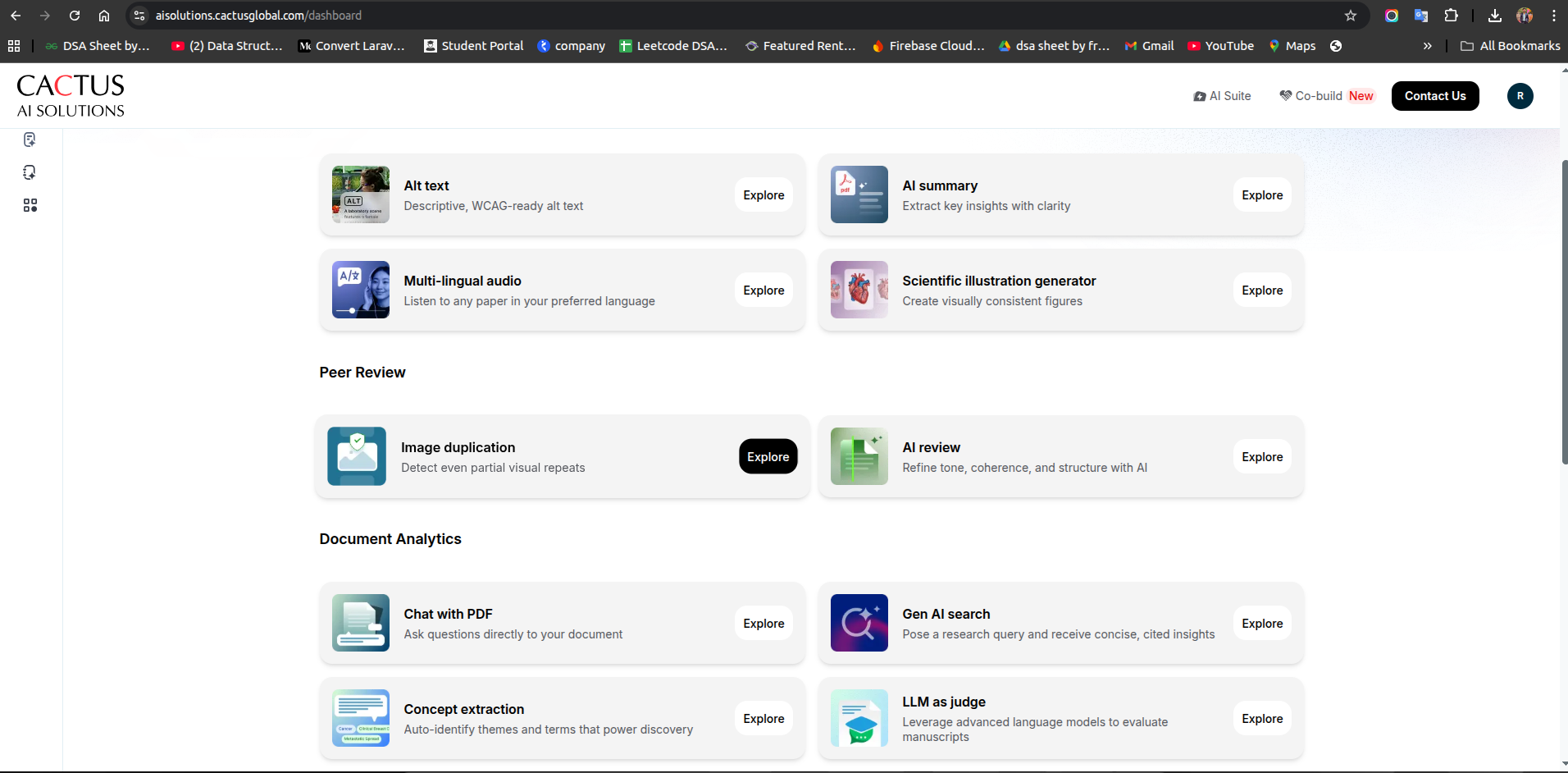Explore the Image duplication tool
Image resolution: width=1568 pixels, height=773 pixels.
tap(768, 457)
